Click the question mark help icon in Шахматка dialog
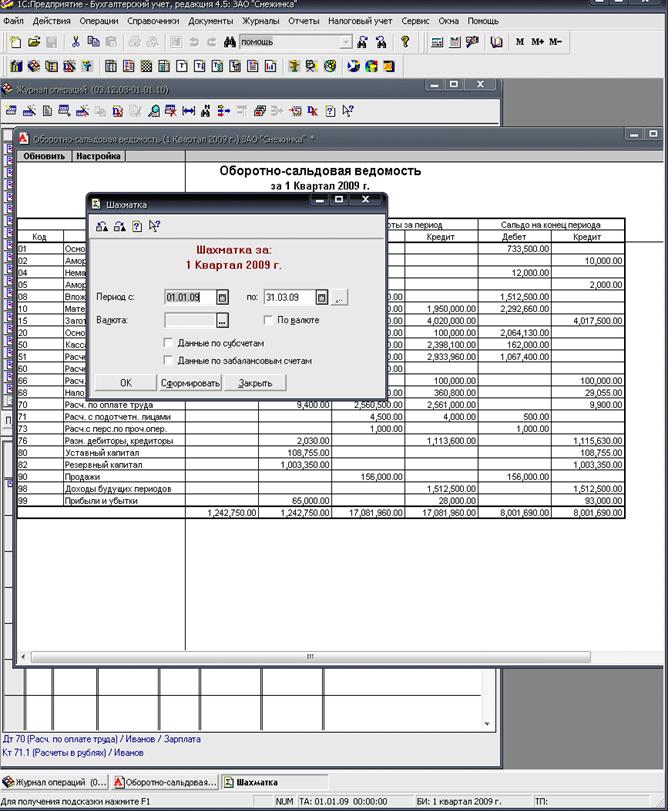 point(136,226)
